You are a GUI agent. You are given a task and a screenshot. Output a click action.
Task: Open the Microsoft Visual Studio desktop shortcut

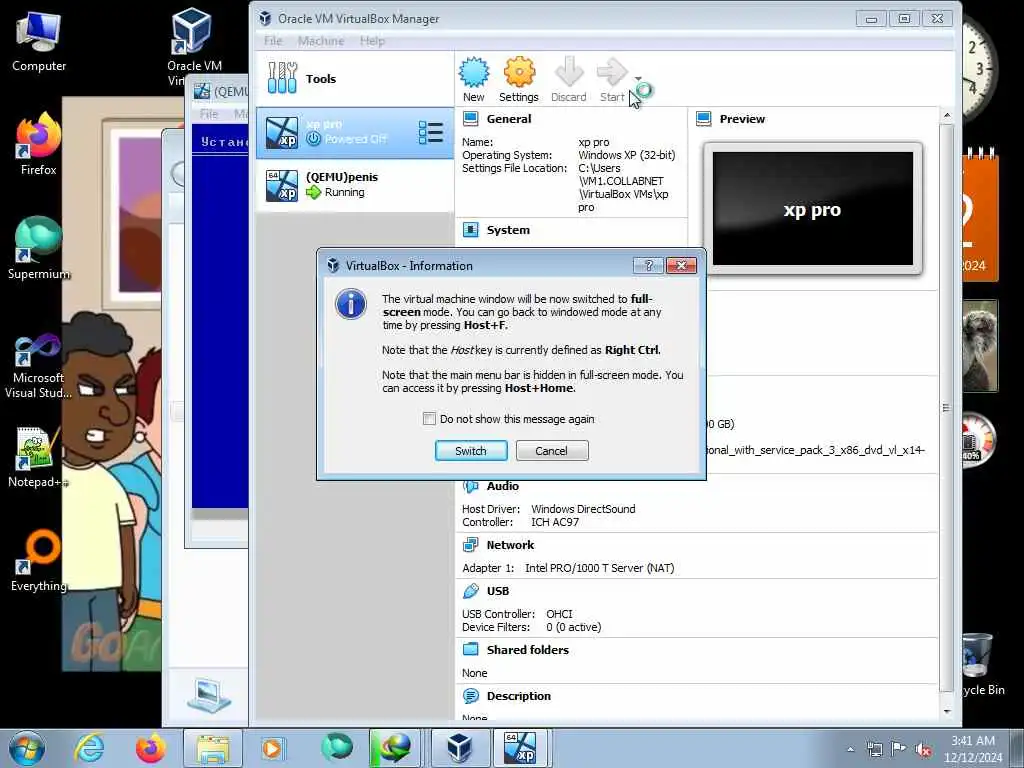point(39,366)
